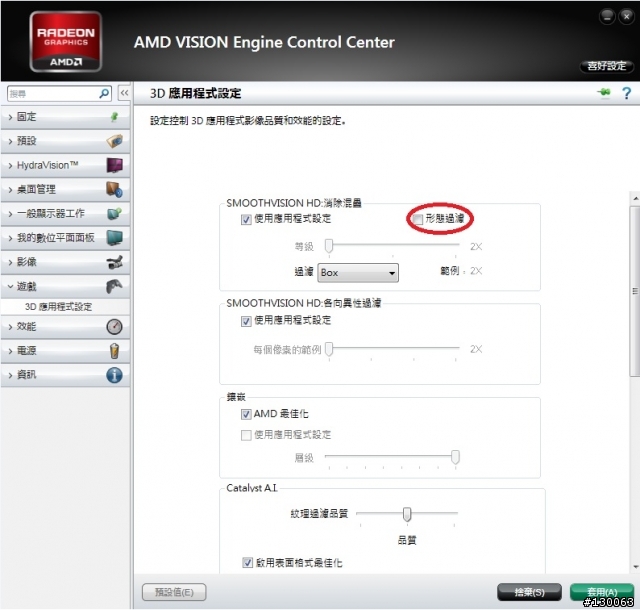Click the 捨棄(S) discard button

click(x=529, y=592)
